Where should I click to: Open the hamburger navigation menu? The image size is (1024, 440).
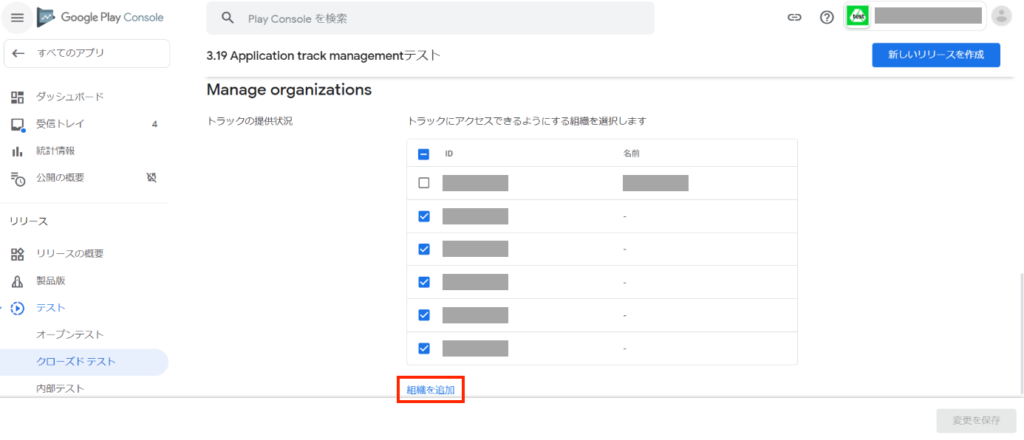(17, 17)
